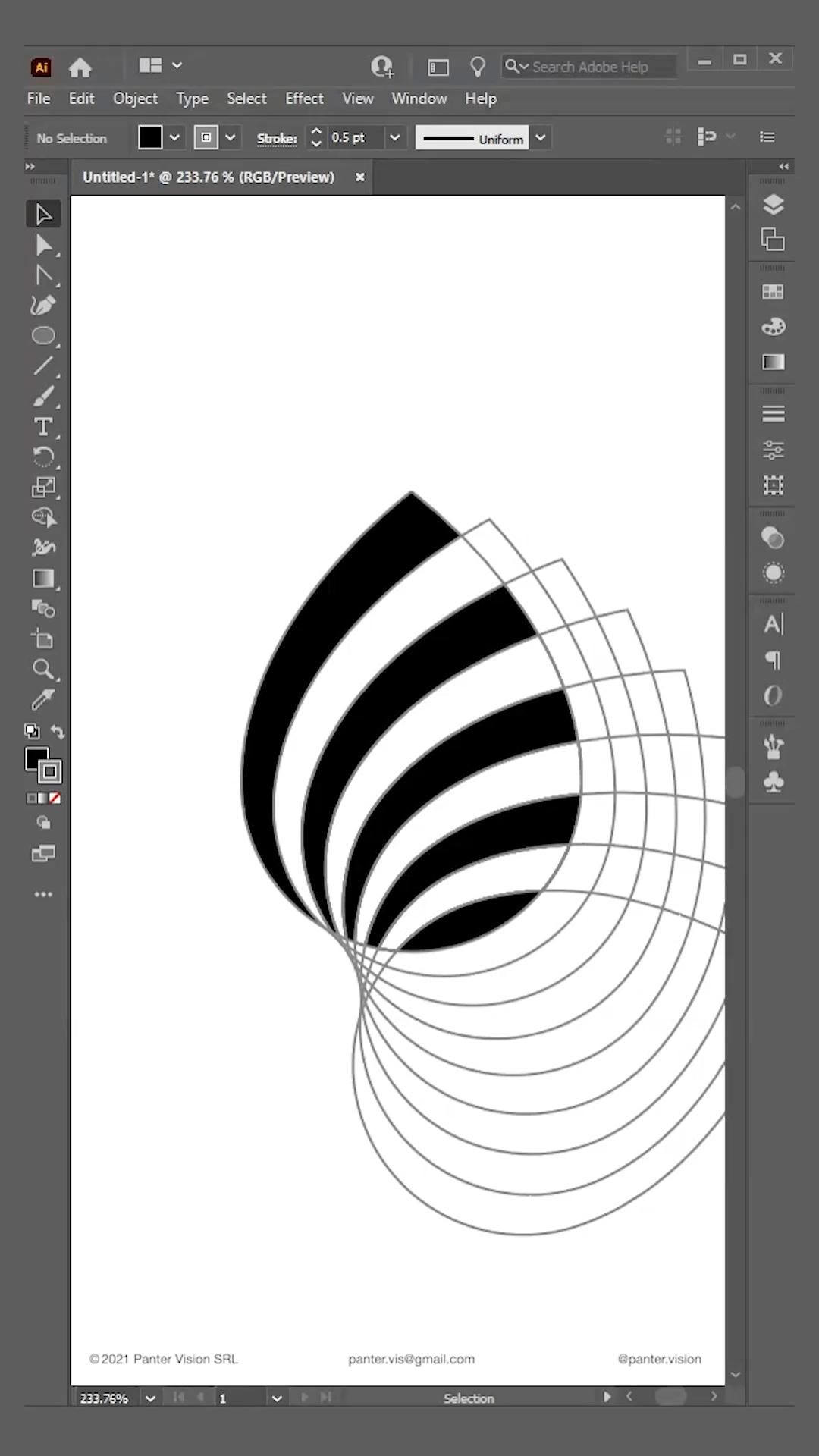Click the underlined Stroke label
This screenshot has width=819, height=1456.
coord(277,138)
